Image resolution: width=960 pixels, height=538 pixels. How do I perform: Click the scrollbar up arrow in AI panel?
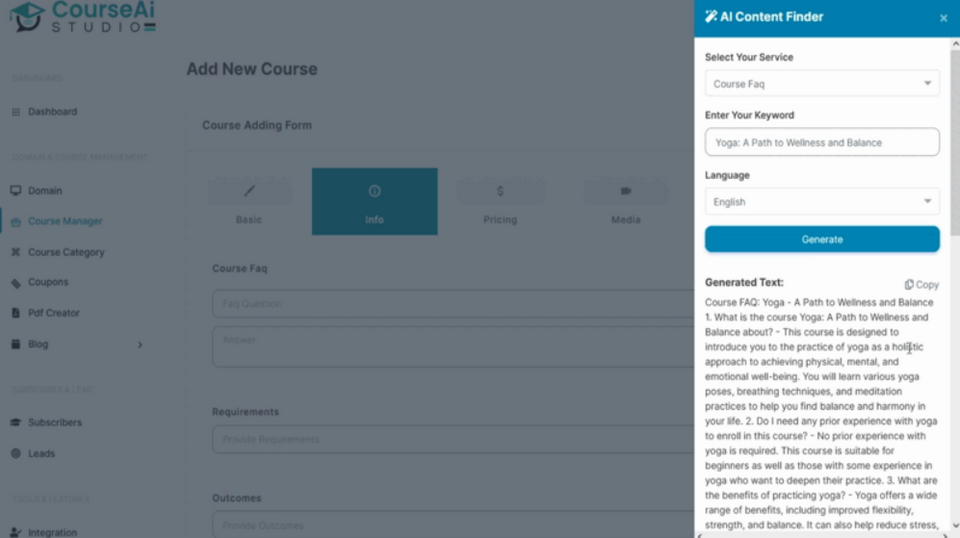click(955, 44)
